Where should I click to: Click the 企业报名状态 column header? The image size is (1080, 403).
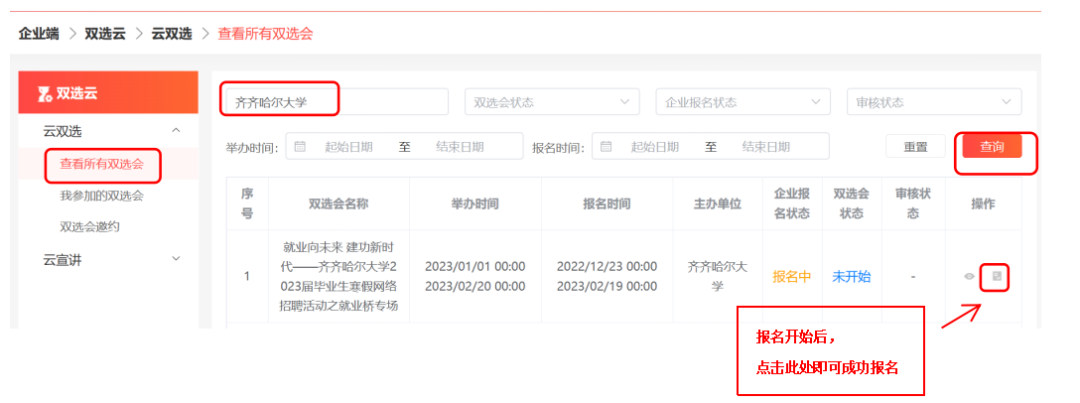(792, 203)
